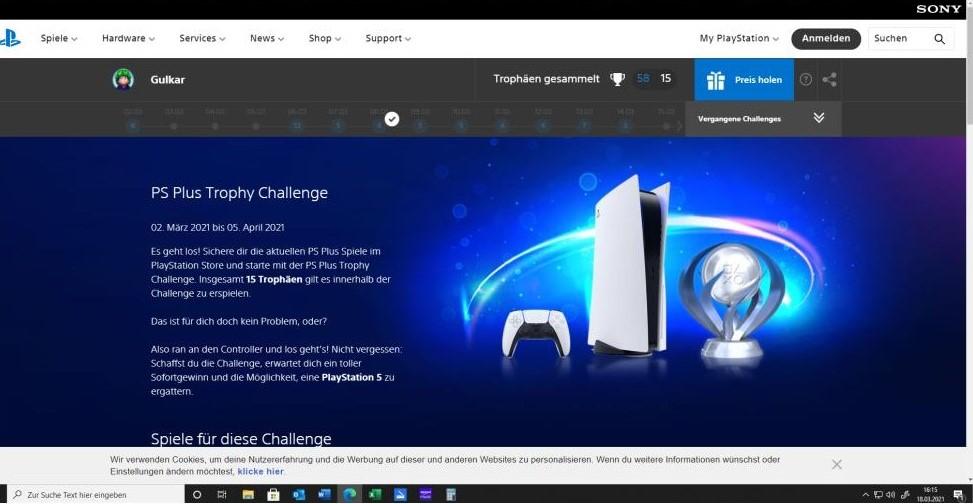This screenshot has width=973, height=504.
Task: Open the My PlayStation dropdown
Action: (739, 38)
